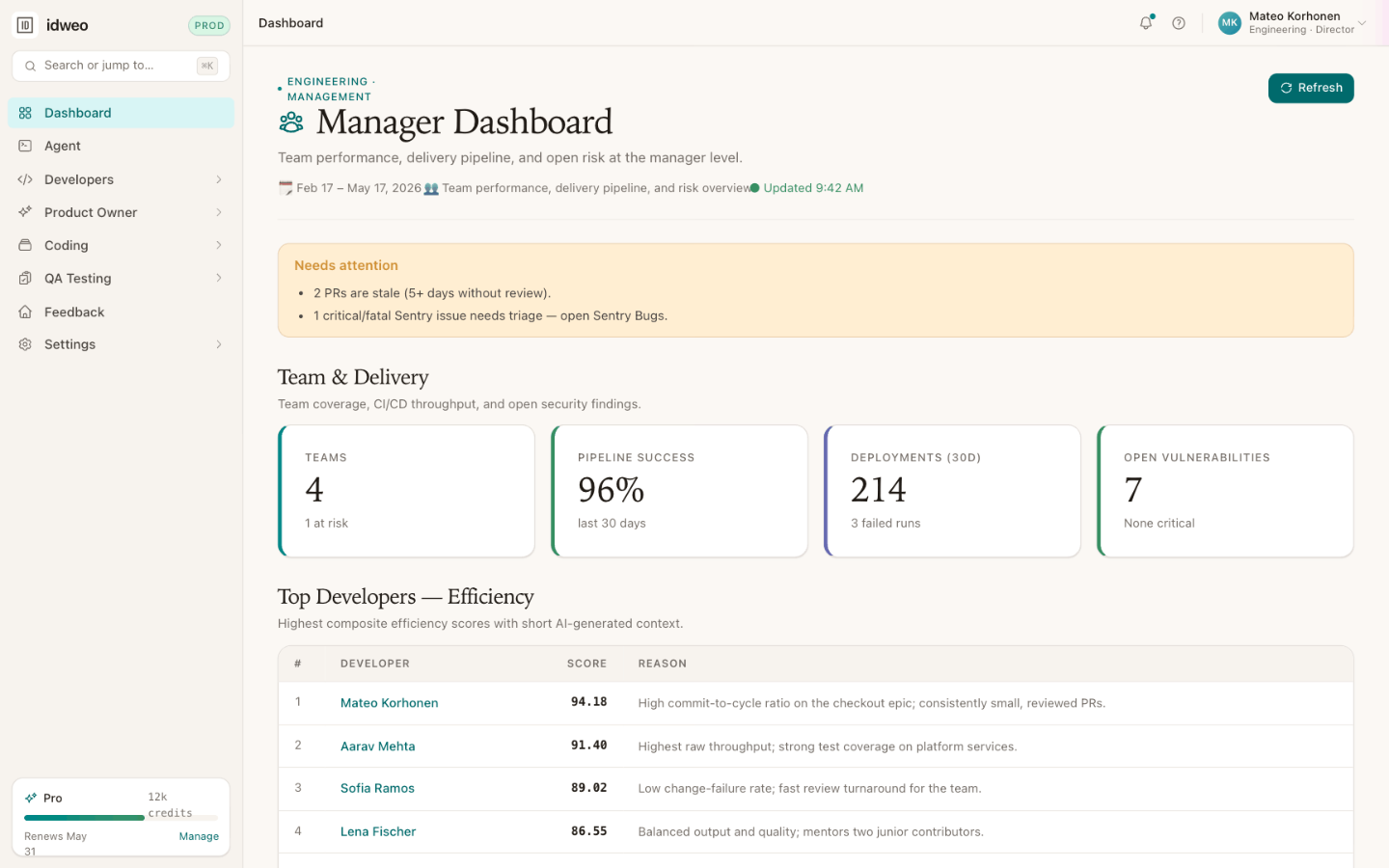Refresh the dashboard data

click(x=1311, y=88)
